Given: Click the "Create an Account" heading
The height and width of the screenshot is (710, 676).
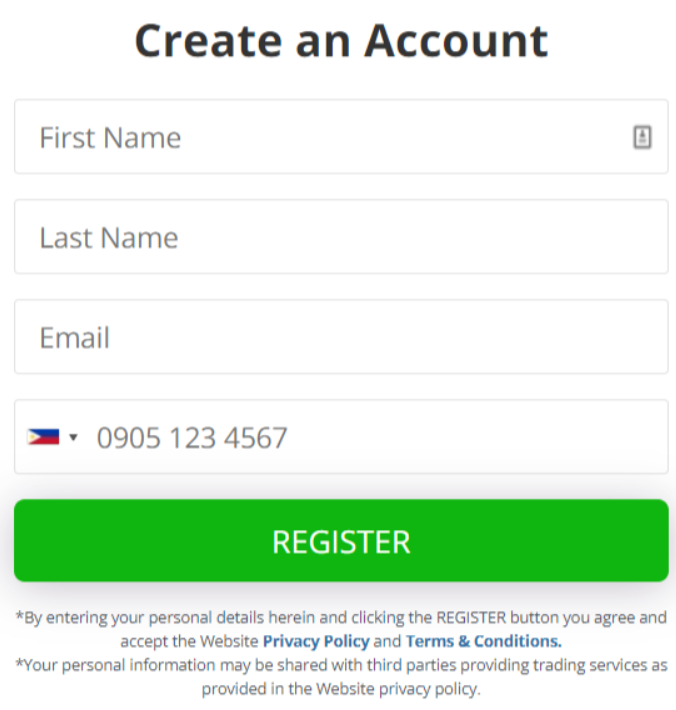Looking at the screenshot, I should click(x=341, y=41).
